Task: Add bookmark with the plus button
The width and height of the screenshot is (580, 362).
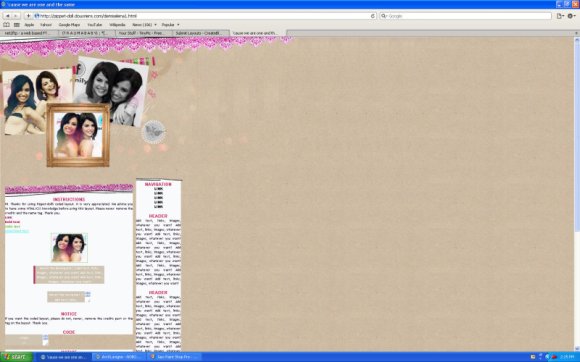Action: point(28,16)
